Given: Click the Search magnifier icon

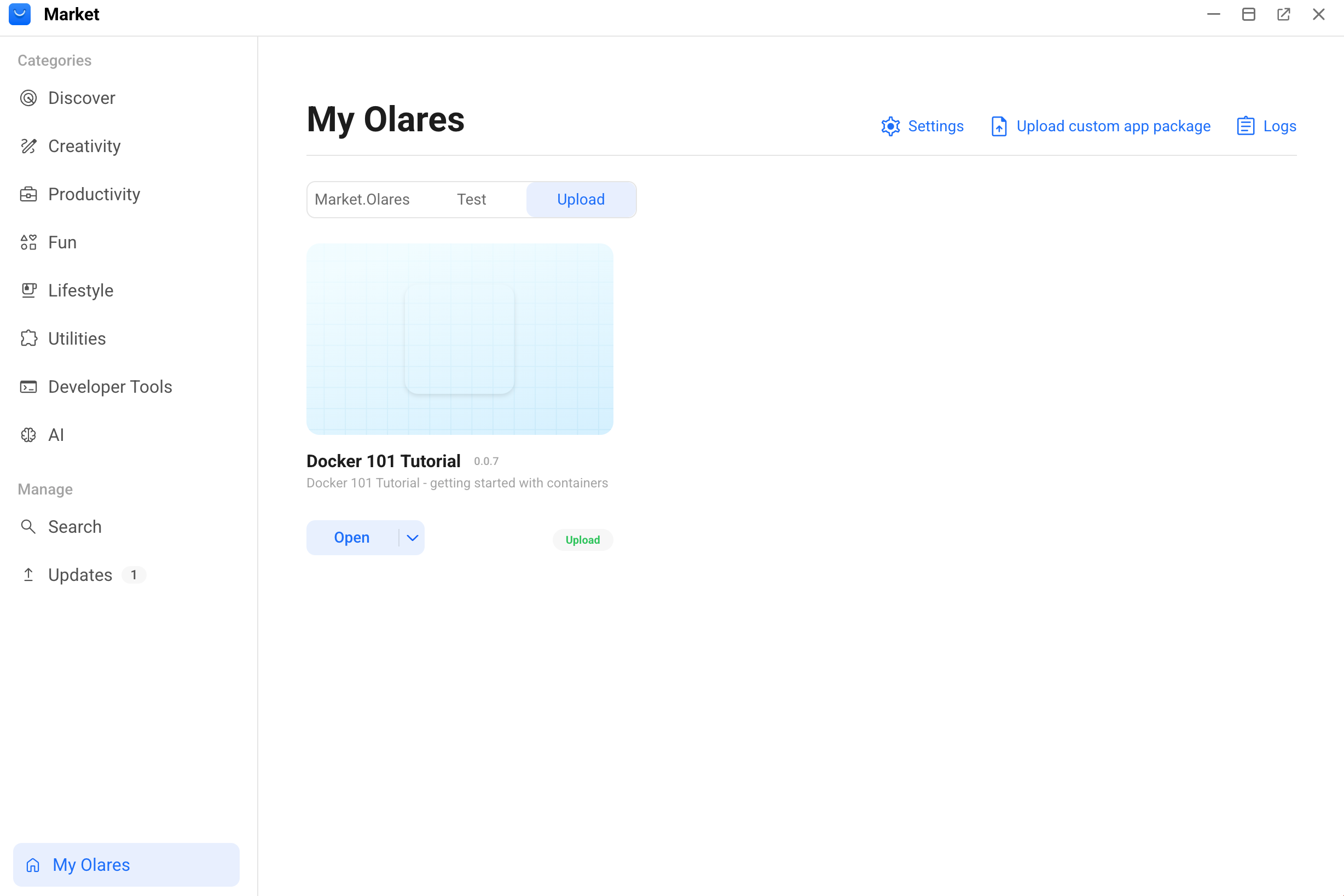Looking at the screenshot, I should pyautogui.click(x=28, y=526).
